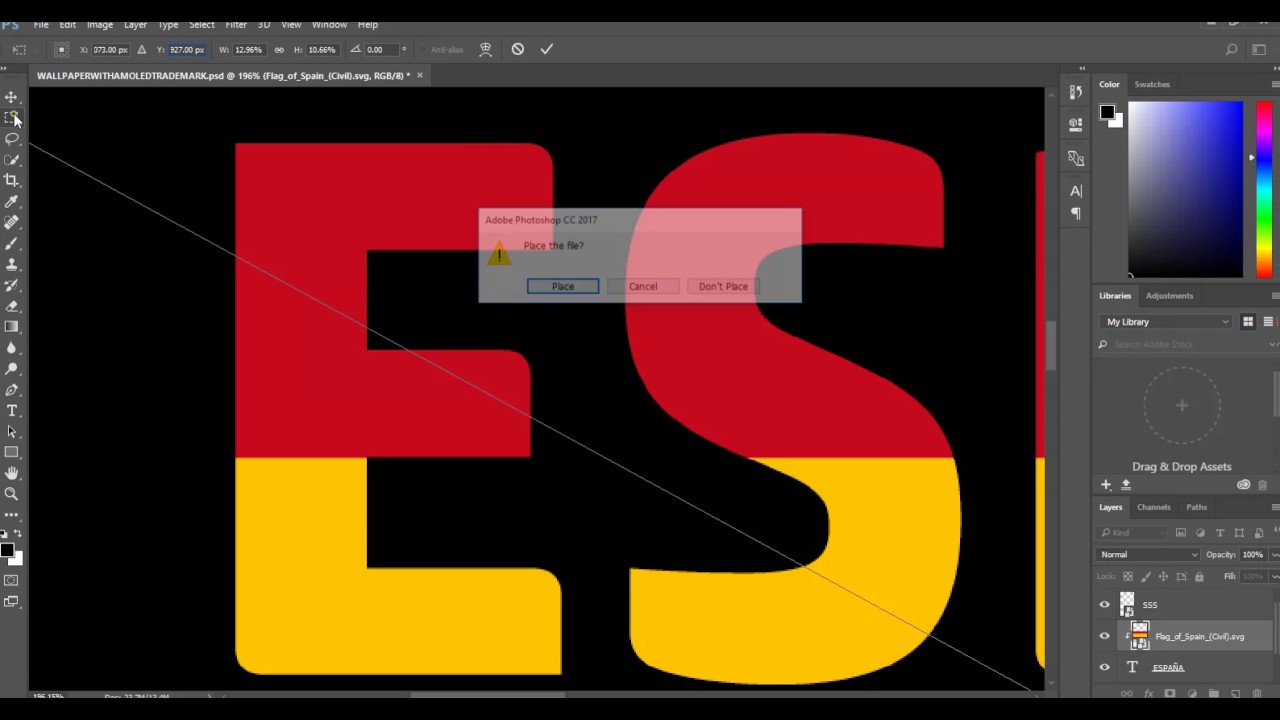Select the Gradient tool
1280x720 pixels.
tap(11, 327)
